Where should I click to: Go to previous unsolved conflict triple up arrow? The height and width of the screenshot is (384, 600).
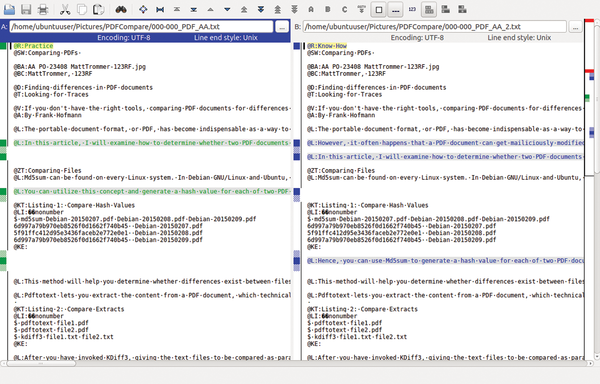277,9
